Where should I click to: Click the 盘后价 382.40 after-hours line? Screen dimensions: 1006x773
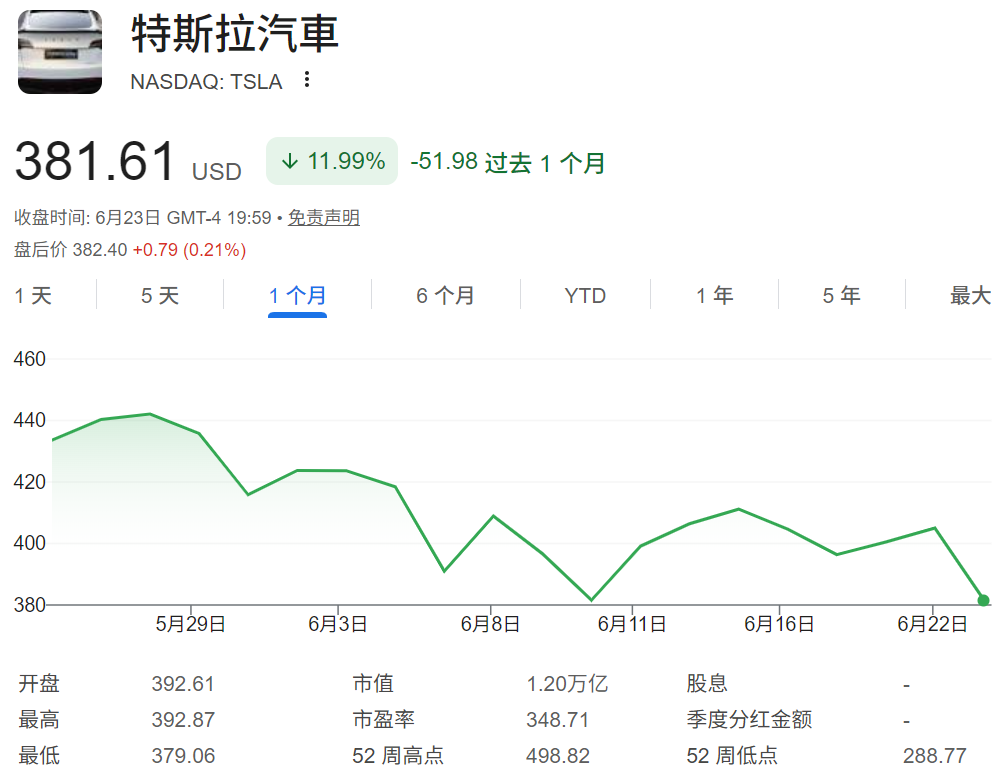(130, 250)
